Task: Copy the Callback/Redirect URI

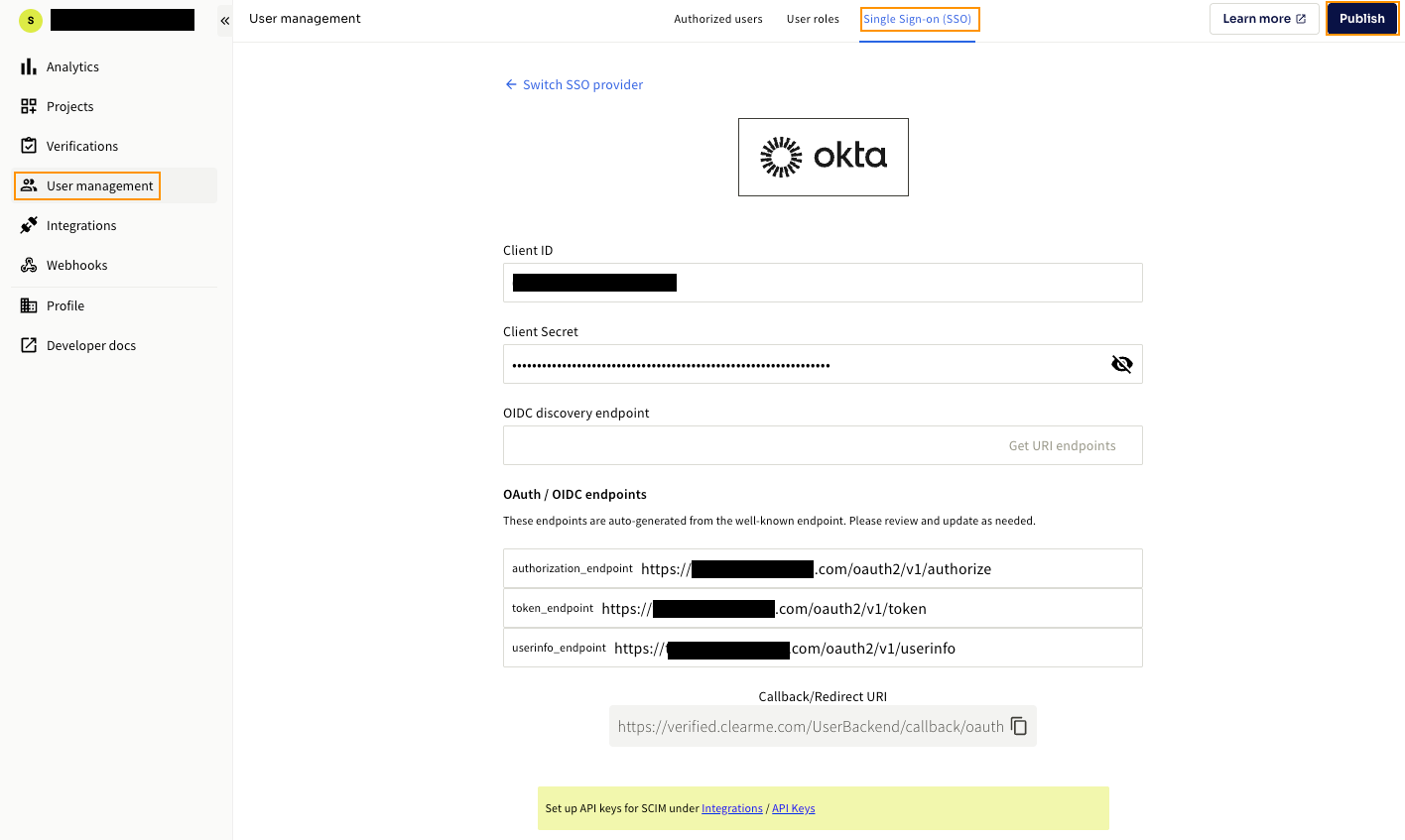Action: point(1019,726)
